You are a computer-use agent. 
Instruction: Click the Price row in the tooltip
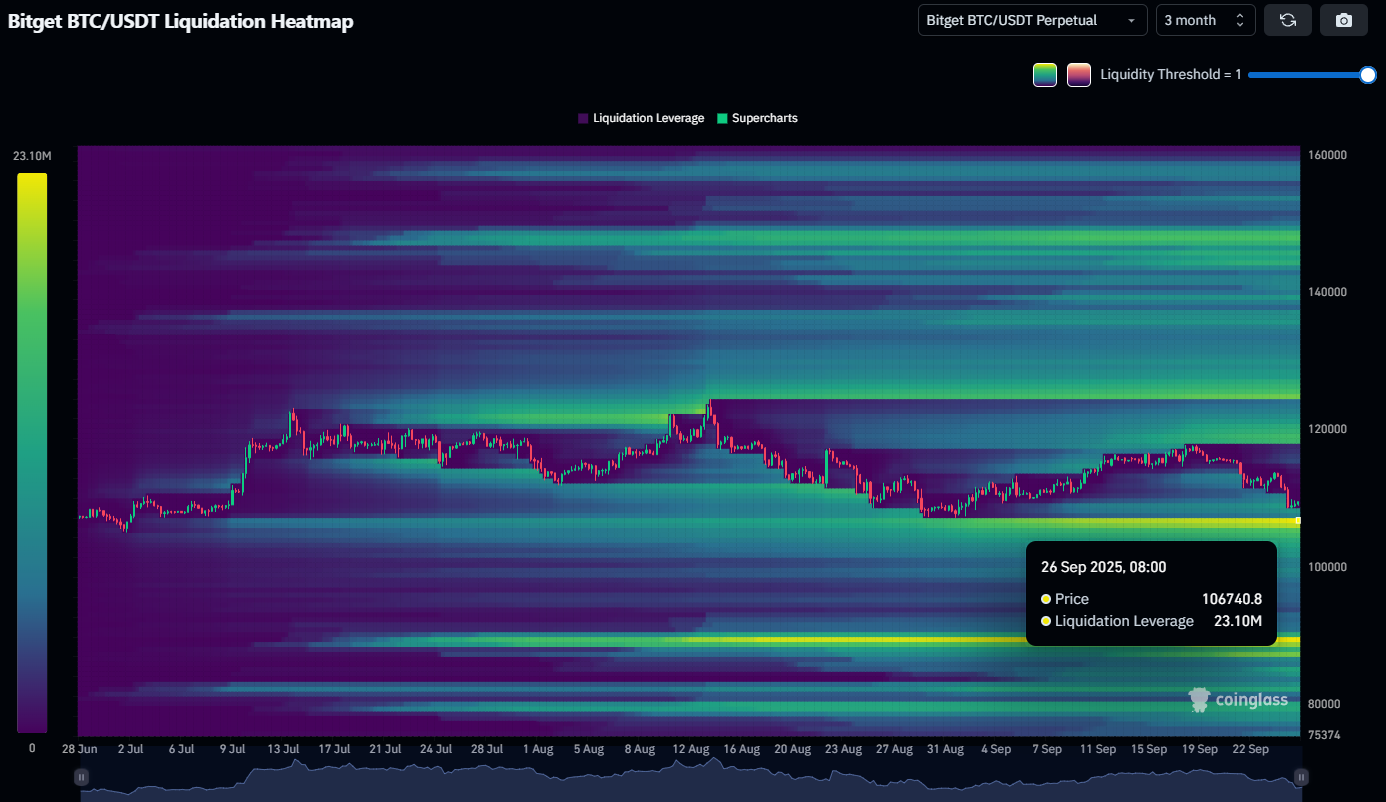pos(1150,599)
